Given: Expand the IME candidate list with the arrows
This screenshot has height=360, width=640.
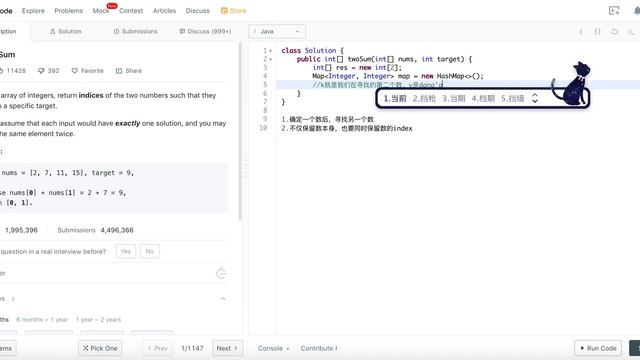Looking at the screenshot, I should (x=535, y=98).
